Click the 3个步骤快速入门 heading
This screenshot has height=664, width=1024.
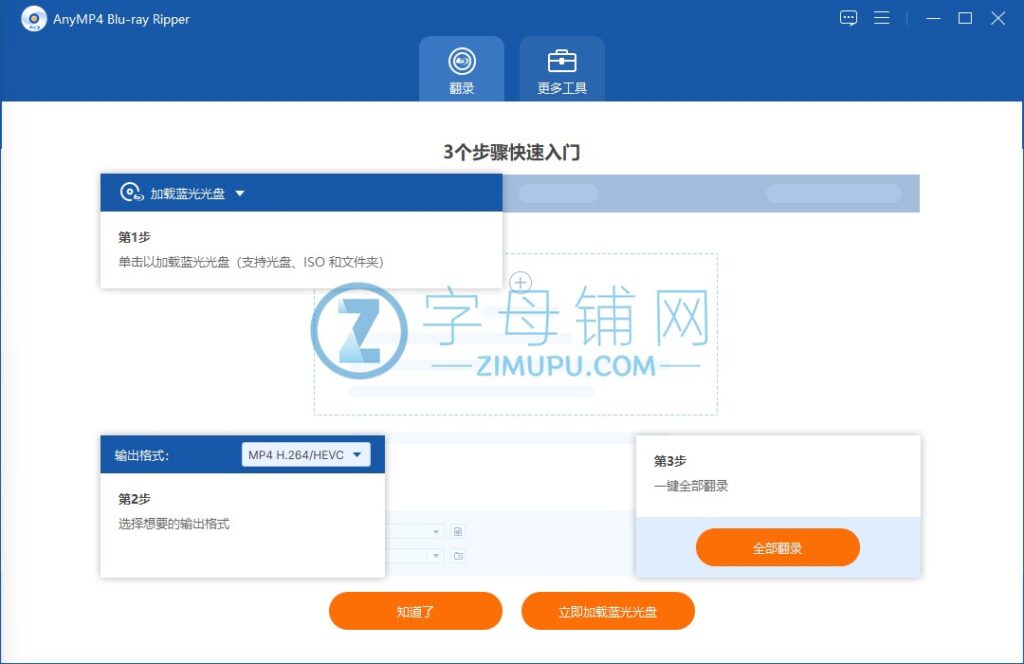click(x=511, y=152)
